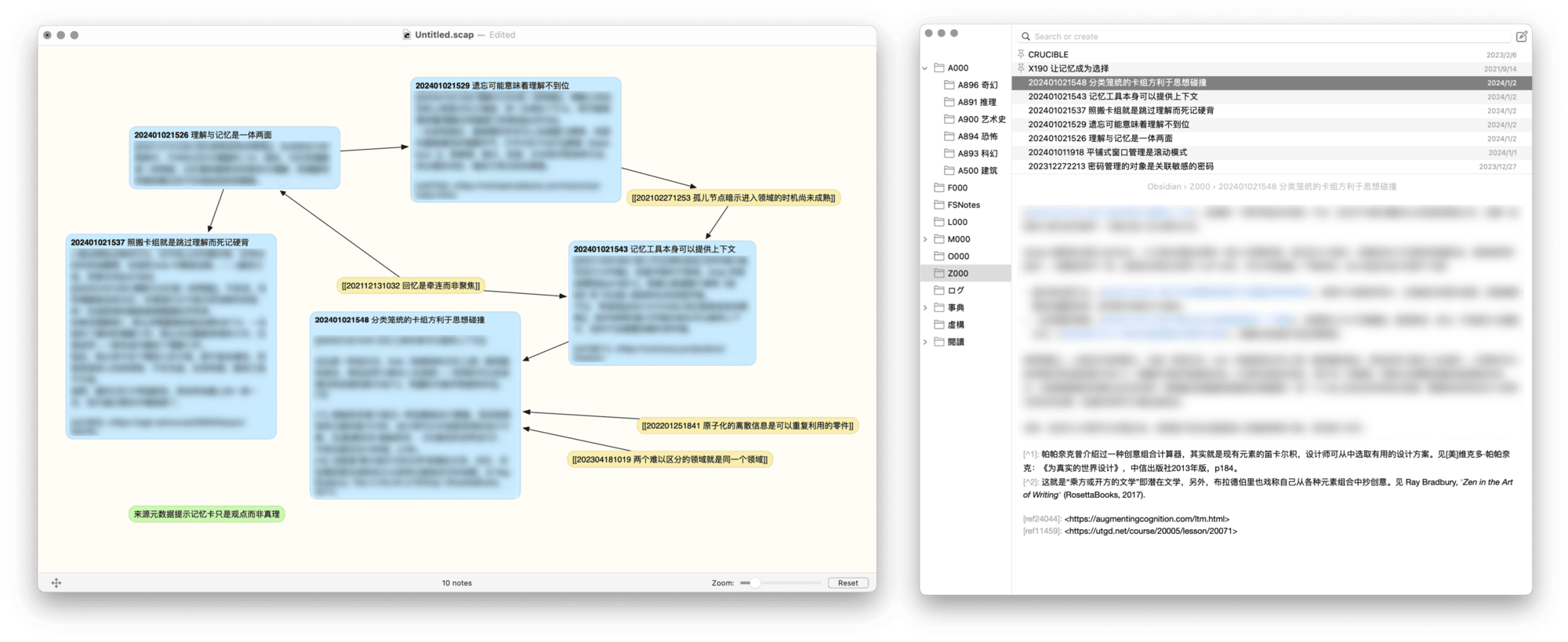Expand the 事典 folder
This screenshot has height=642, width=1568.
[925, 307]
